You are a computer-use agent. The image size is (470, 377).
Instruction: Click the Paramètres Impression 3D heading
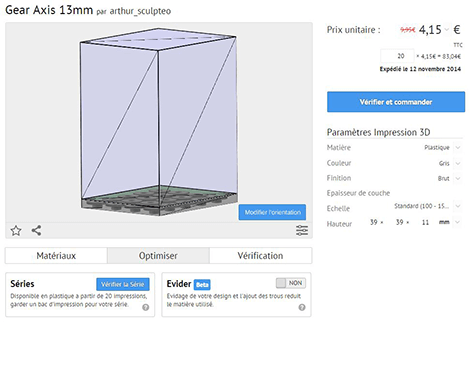[x=378, y=132]
